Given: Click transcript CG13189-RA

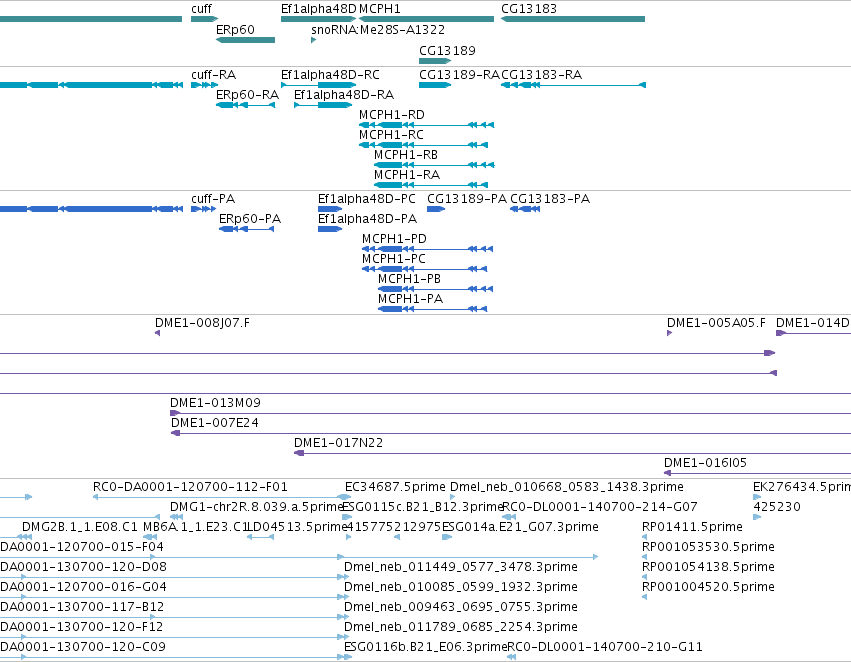Looking at the screenshot, I should [x=459, y=74].
